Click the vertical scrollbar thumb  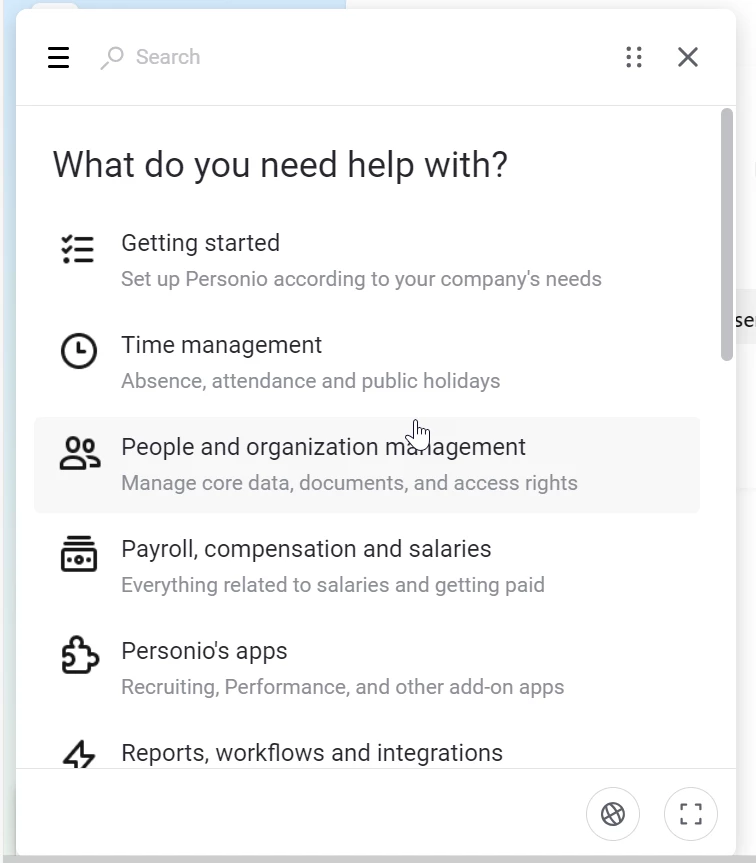(727, 235)
